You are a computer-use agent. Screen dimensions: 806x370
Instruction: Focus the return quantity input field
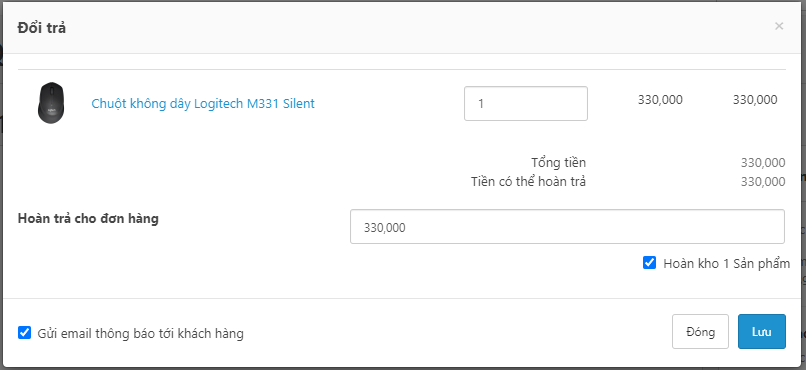click(526, 103)
